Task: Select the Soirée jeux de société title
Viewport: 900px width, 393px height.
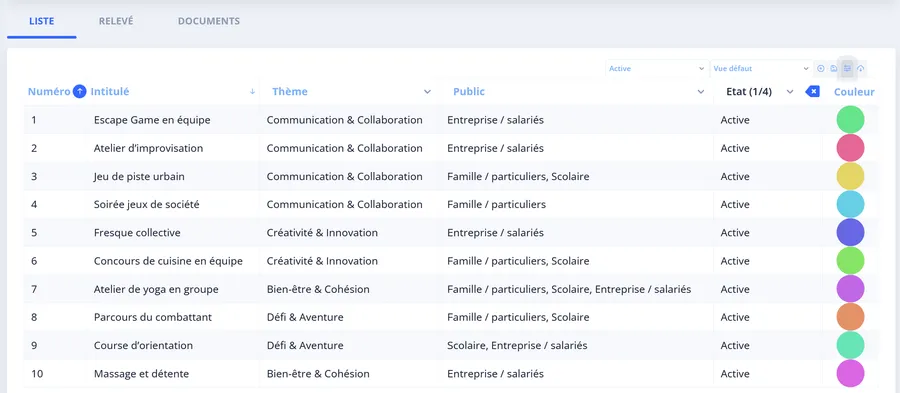Action: 147,204
